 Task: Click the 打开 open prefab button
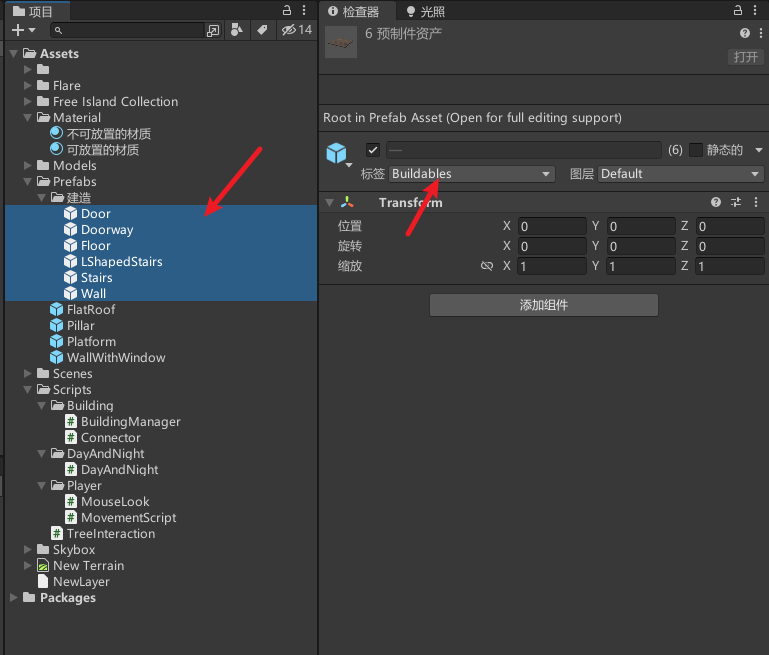pyautogui.click(x=745, y=57)
